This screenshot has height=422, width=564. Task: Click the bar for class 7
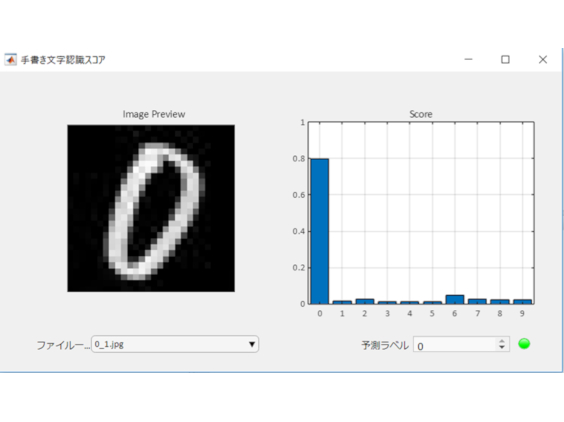click(x=477, y=301)
